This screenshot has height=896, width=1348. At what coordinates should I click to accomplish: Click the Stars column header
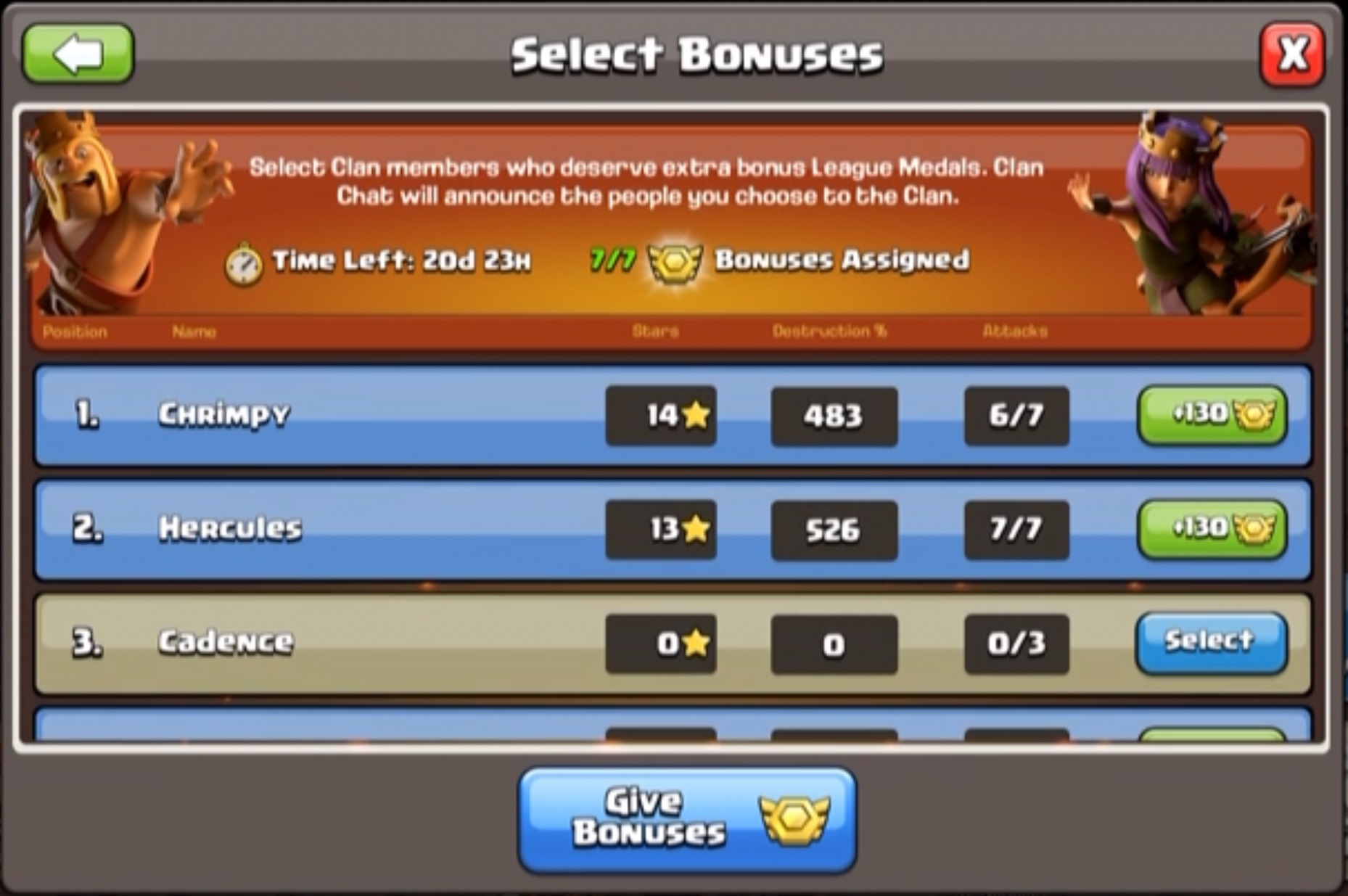pos(655,332)
